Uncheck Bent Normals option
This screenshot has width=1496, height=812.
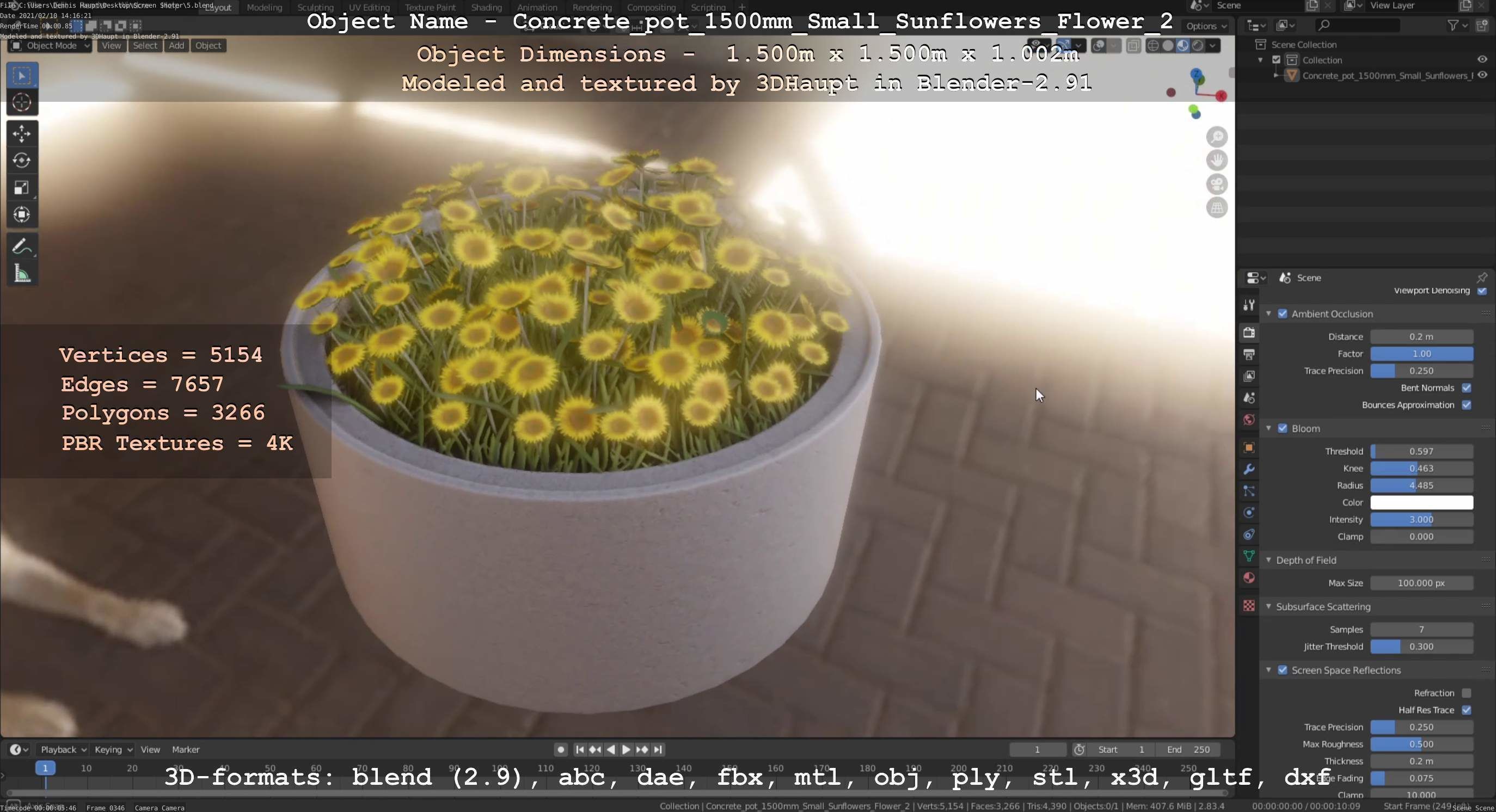[1467, 387]
